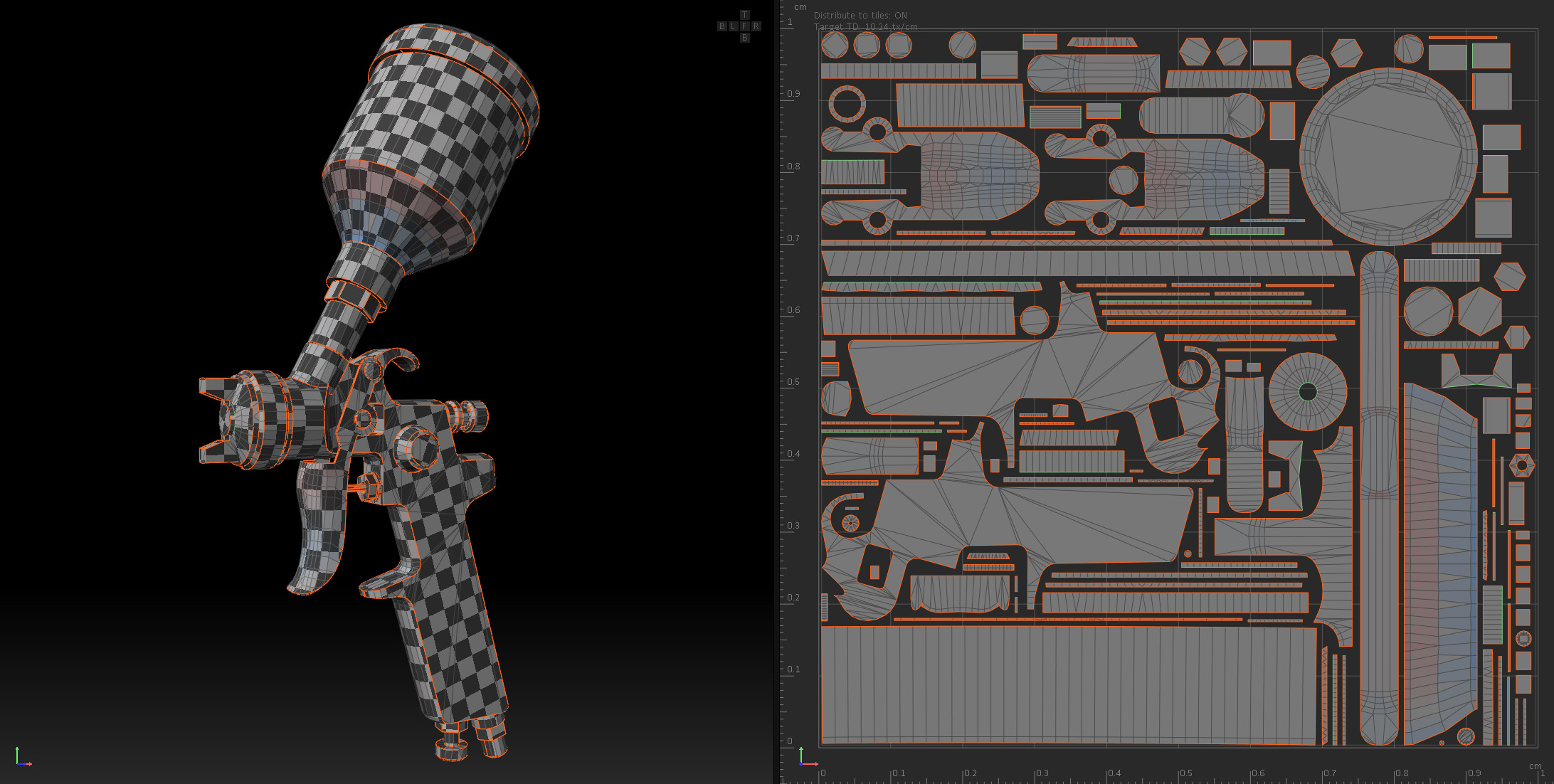Select the L left view button

733,26
